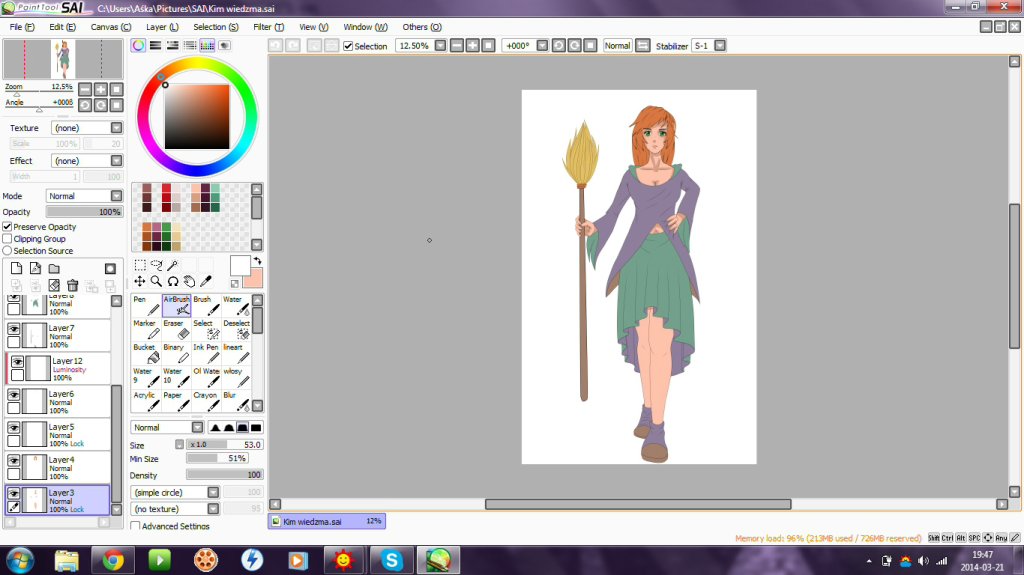Image resolution: width=1024 pixels, height=575 pixels.
Task: Select Layer5 in the layer list
Action: click(x=58, y=435)
